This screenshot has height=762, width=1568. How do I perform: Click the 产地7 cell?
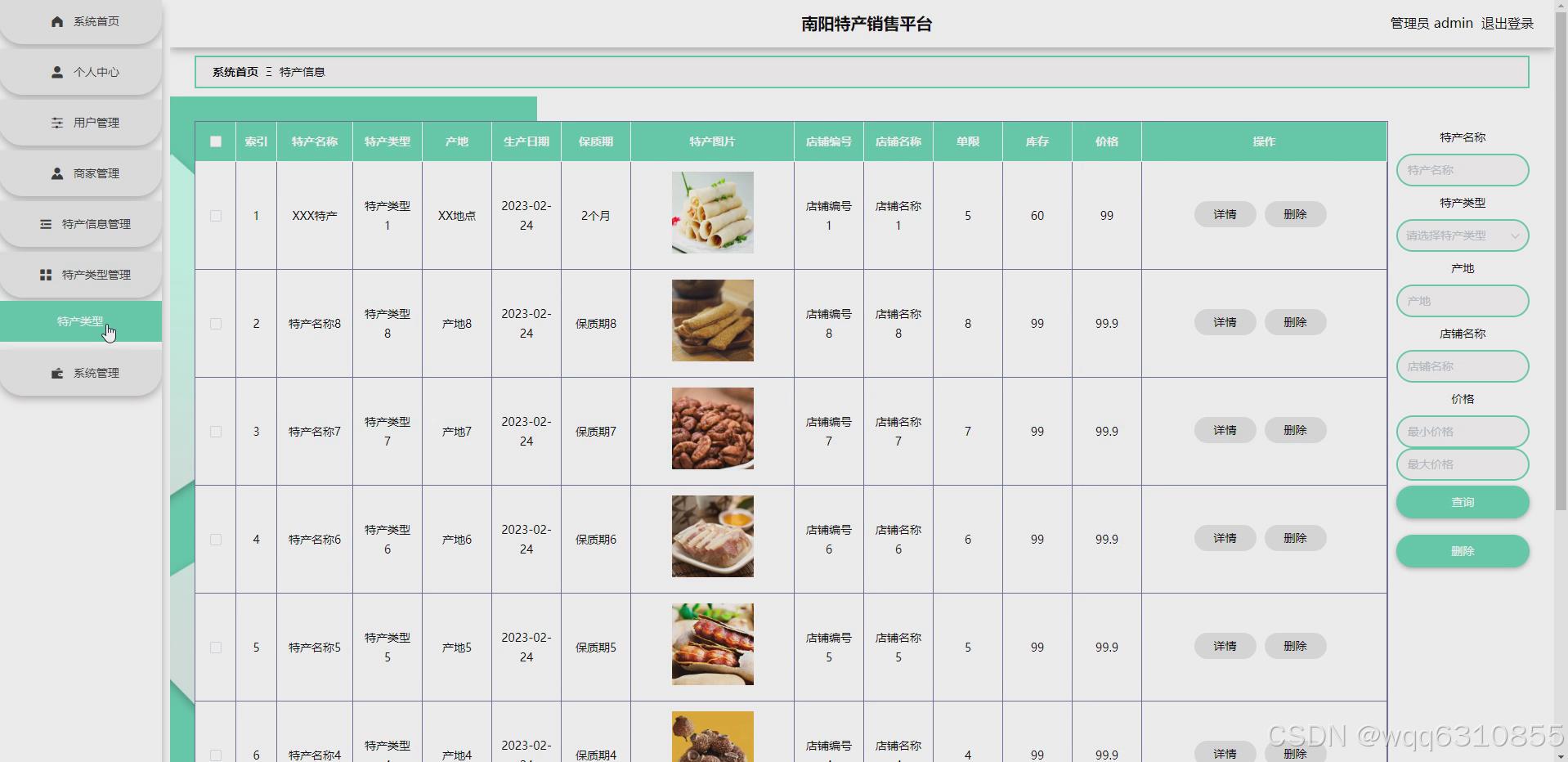[457, 432]
